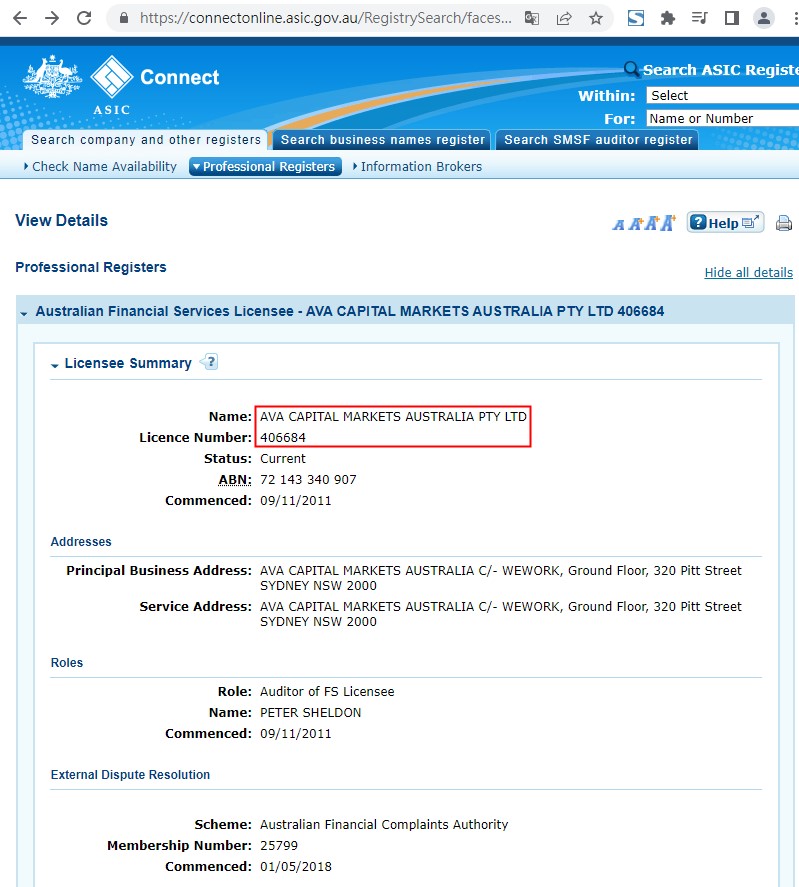
Task: Select membership number 25799
Action: click(x=279, y=845)
